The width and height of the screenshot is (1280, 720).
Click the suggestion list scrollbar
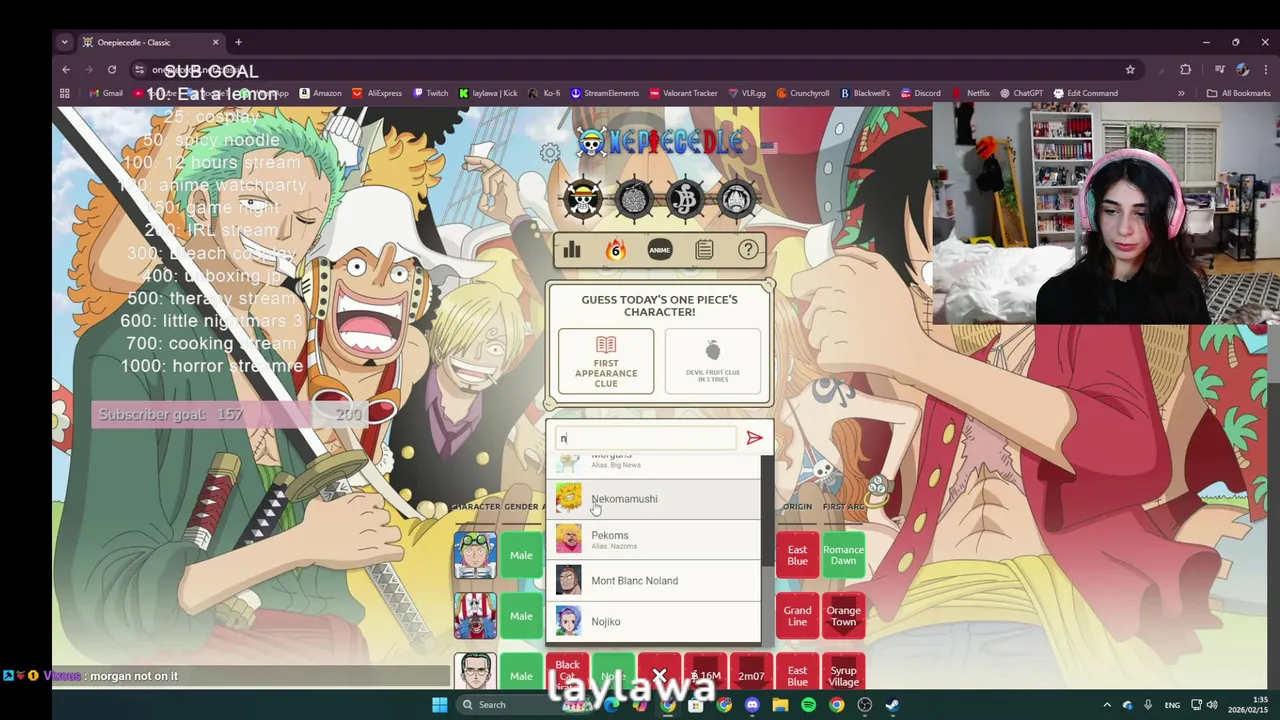click(x=767, y=510)
